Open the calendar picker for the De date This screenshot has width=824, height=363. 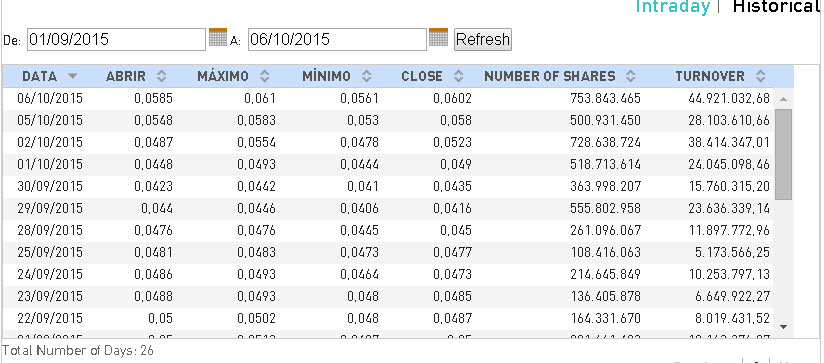(x=218, y=37)
